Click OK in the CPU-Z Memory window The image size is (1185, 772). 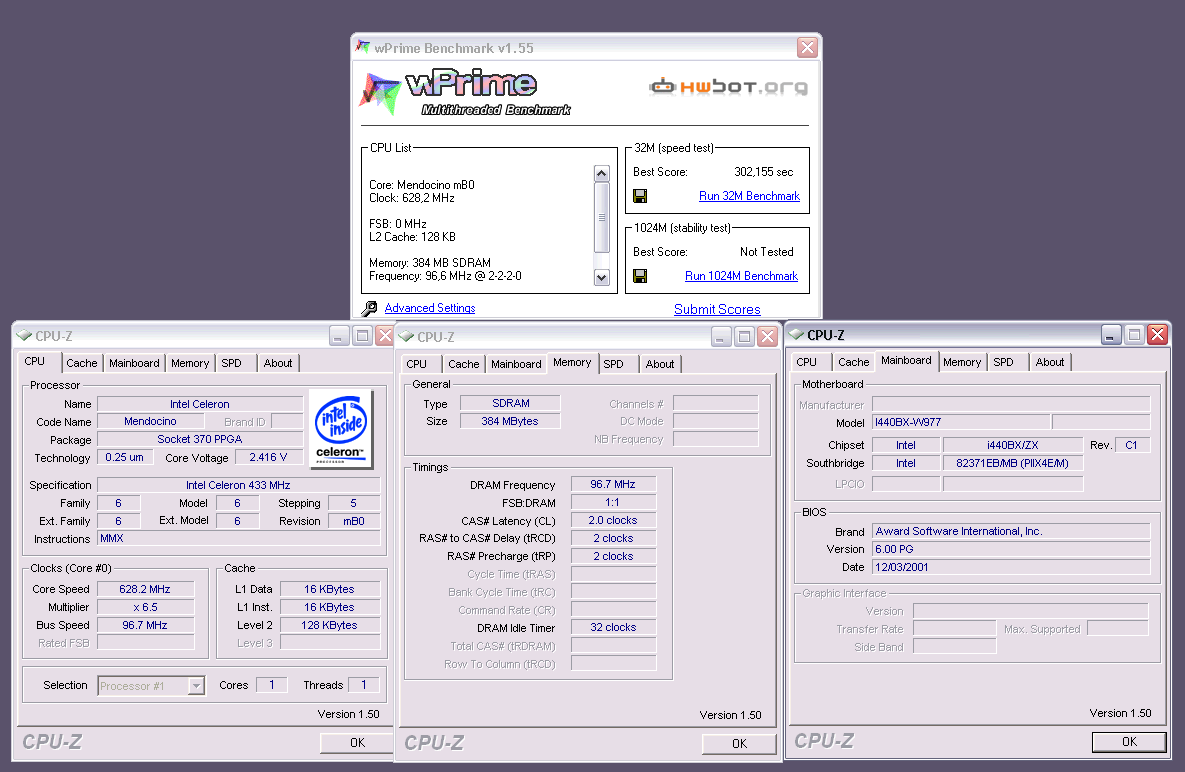click(x=739, y=744)
